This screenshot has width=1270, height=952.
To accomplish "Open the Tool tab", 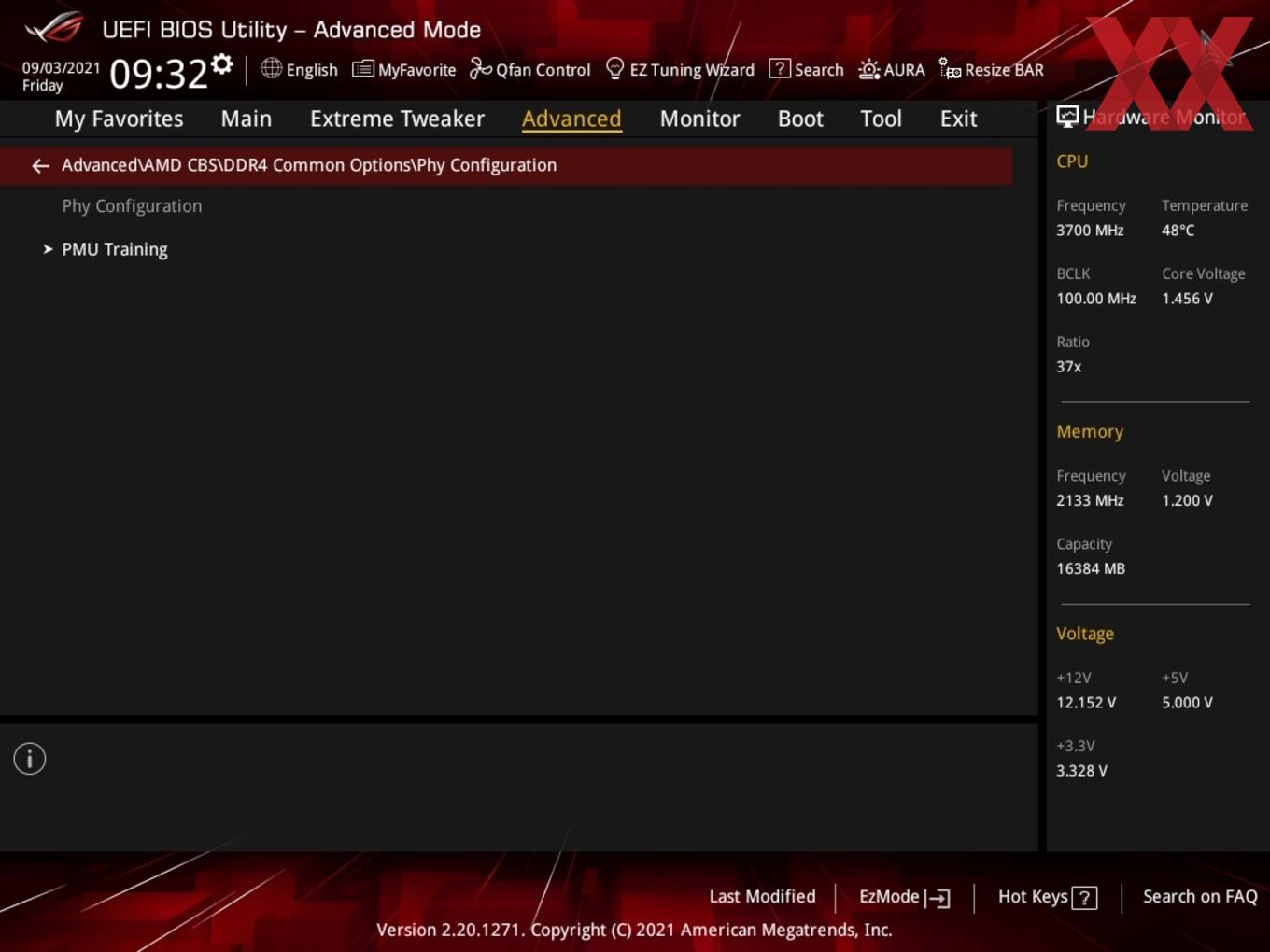I will tap(881, 119).
